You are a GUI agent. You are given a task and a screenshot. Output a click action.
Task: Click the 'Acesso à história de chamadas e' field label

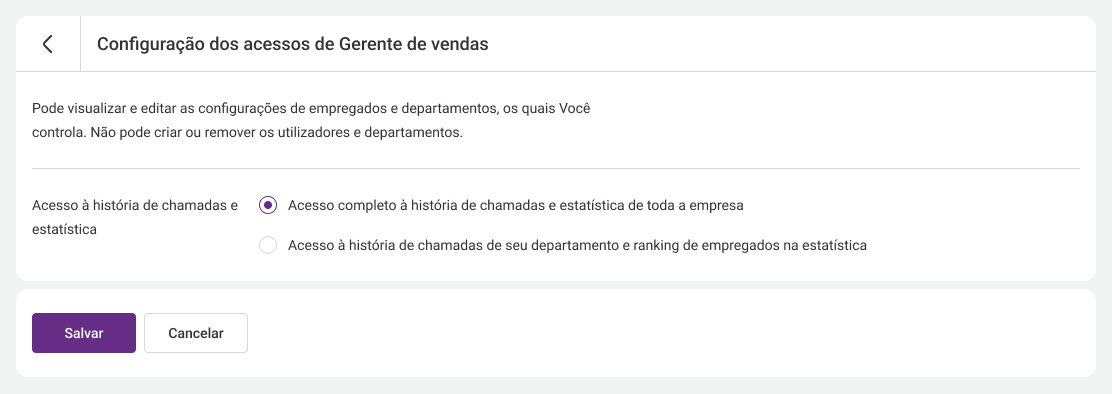(x=135, y=206)
